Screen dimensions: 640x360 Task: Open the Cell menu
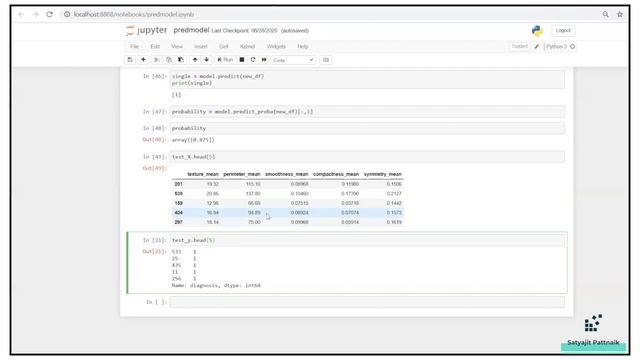[x=224, y=47]
